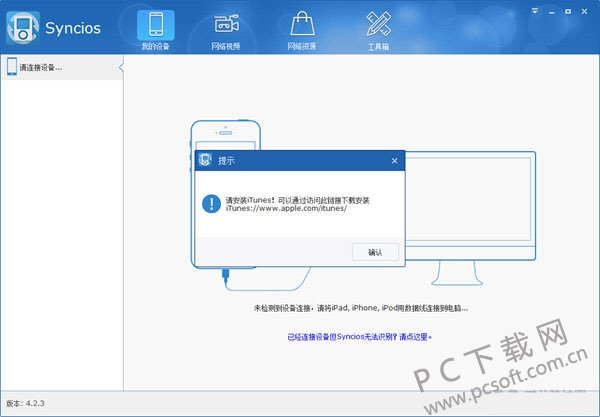This screenshot has height=417, width=600.
Task: Open the 我的设备 (My Device) tab
Action: click(156, 30)
